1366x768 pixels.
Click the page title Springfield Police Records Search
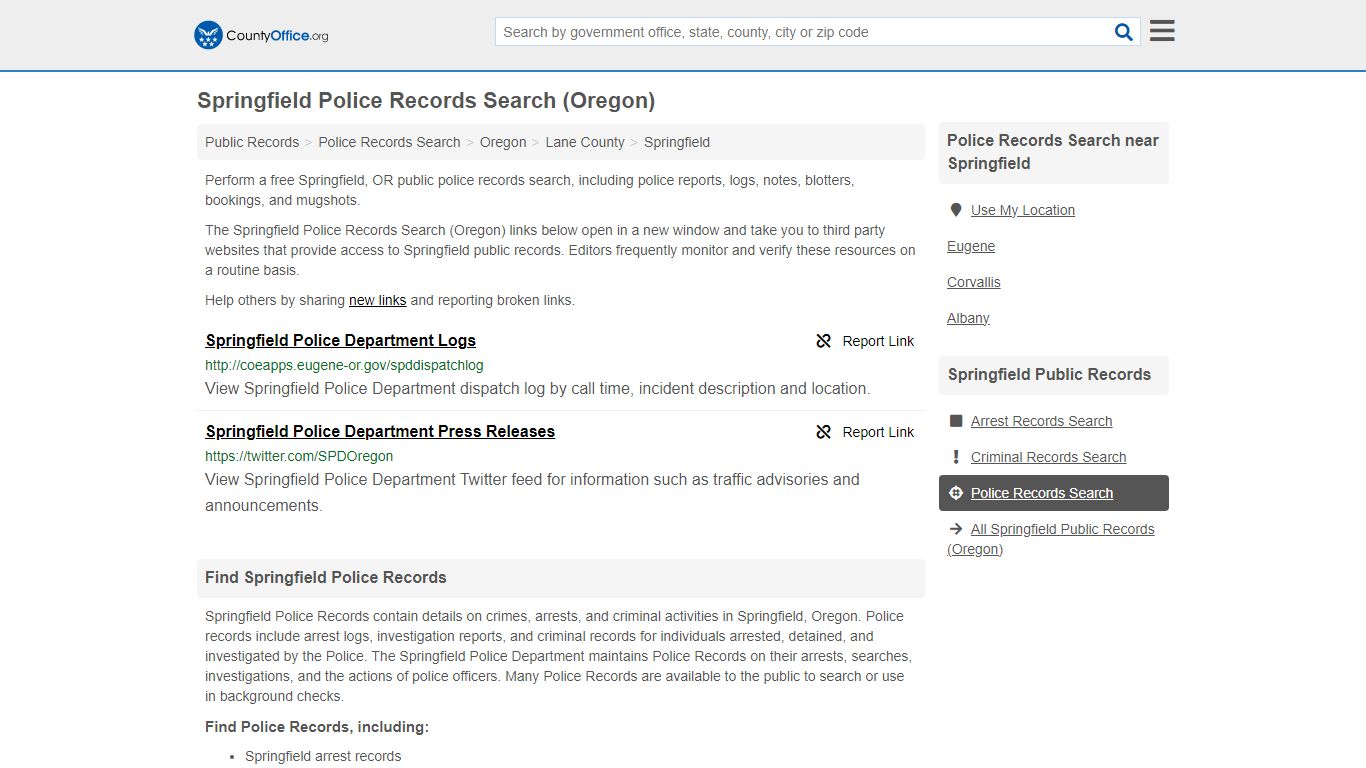[x=426, y=100]
